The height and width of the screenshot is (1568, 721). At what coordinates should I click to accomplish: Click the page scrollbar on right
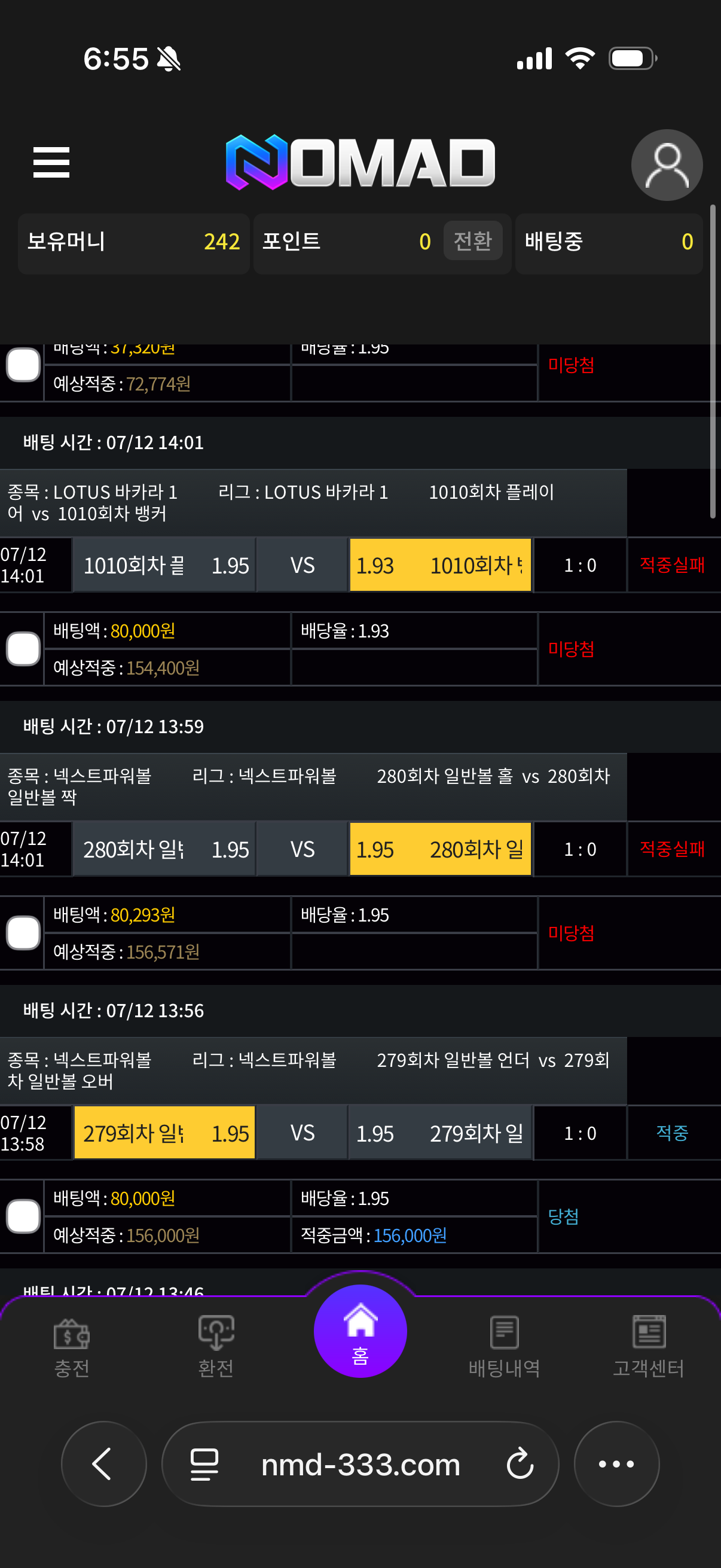713,362
